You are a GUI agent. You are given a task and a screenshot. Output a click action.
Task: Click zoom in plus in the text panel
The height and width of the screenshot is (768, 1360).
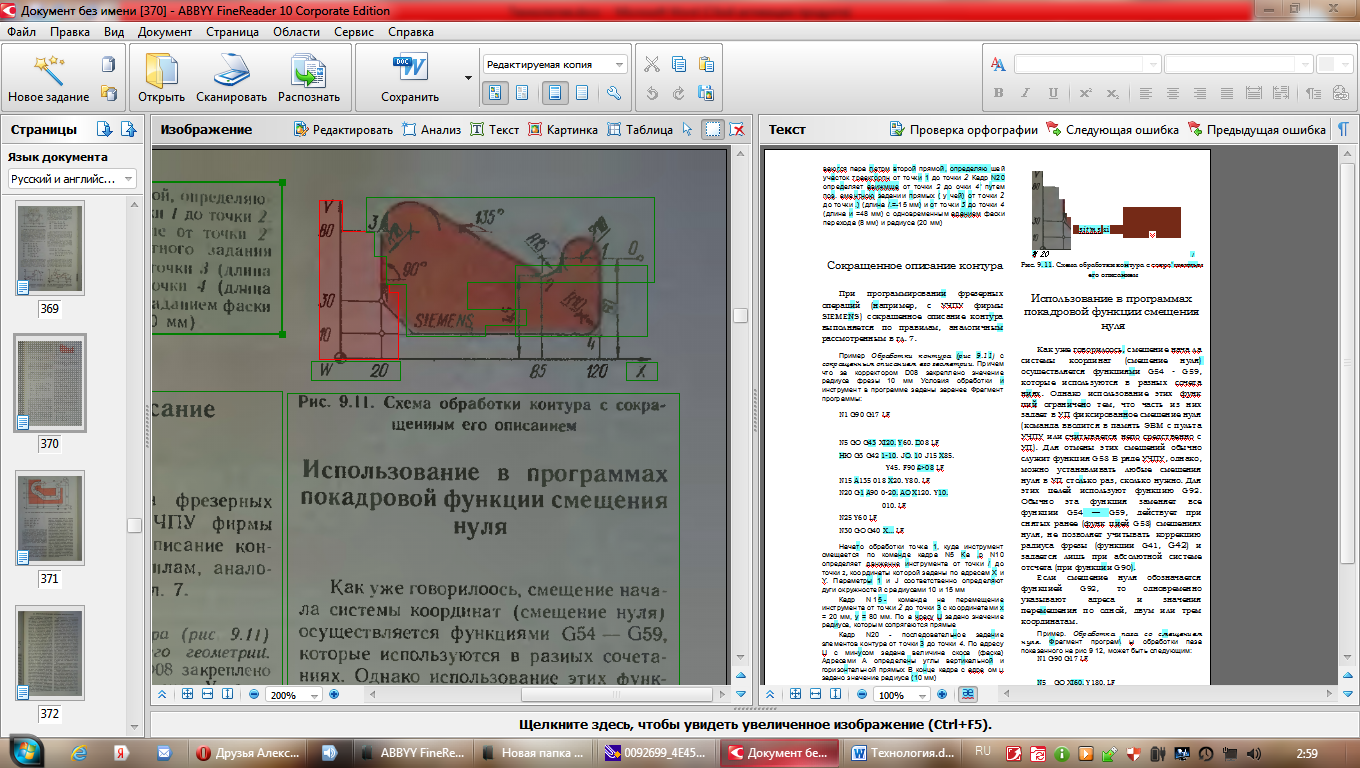[x=943, y=694]
